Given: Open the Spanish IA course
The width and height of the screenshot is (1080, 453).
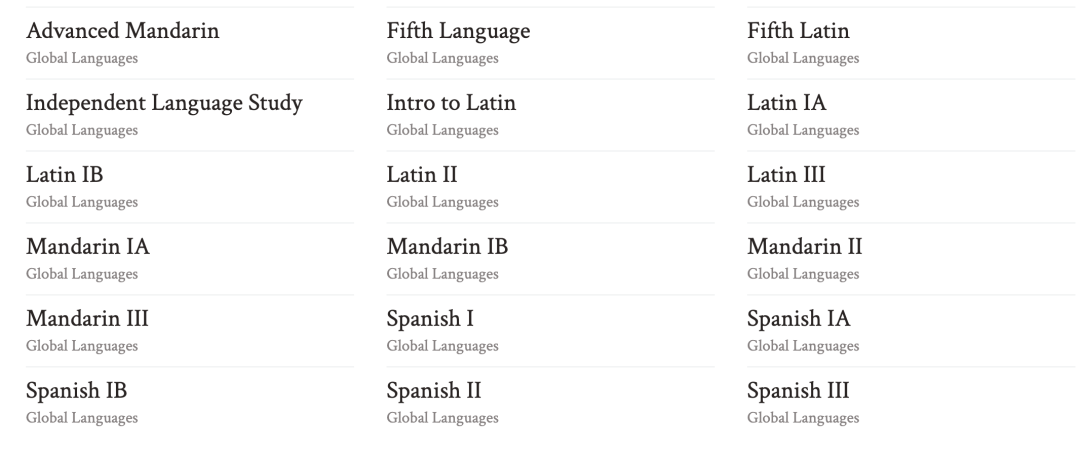Looking at the screenshot, I should click(x=798, y=319).
